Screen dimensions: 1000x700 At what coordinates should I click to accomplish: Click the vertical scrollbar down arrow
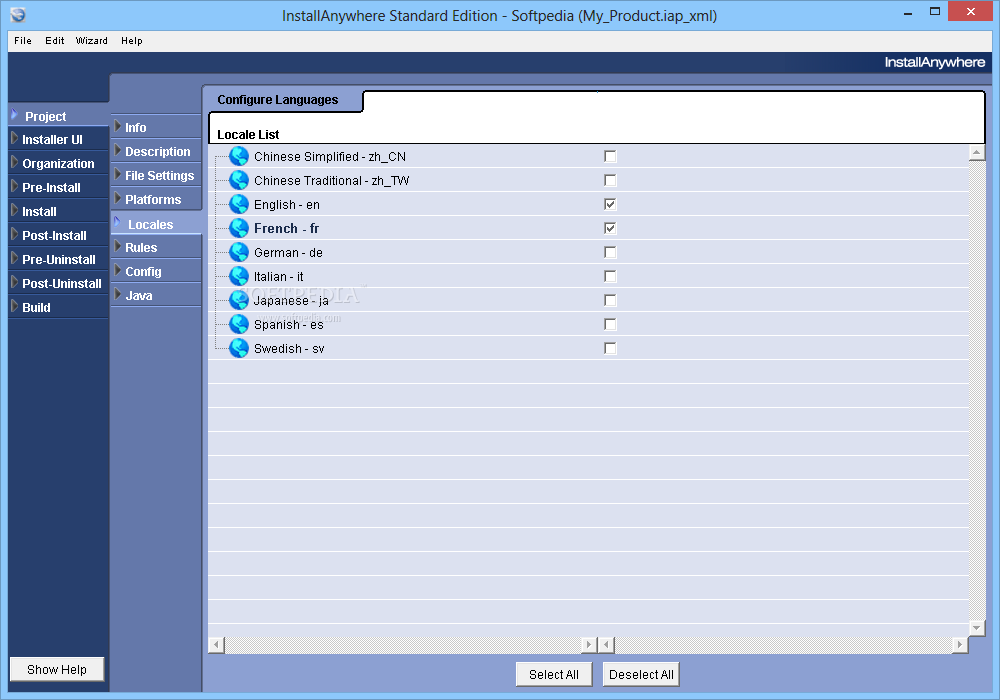tap(976, 628)
